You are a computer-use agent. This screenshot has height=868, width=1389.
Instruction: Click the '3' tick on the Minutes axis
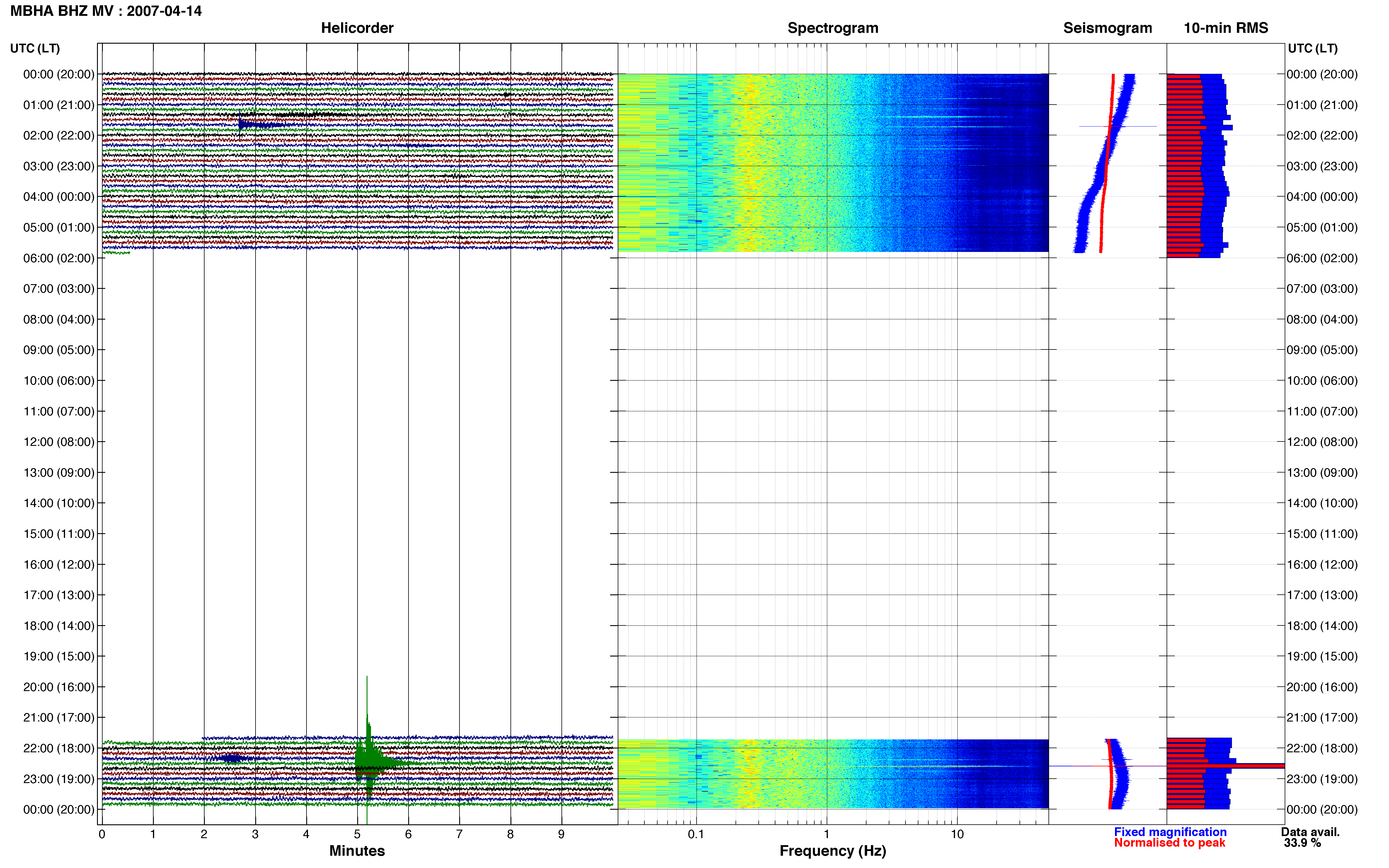[x=255, y=834]
